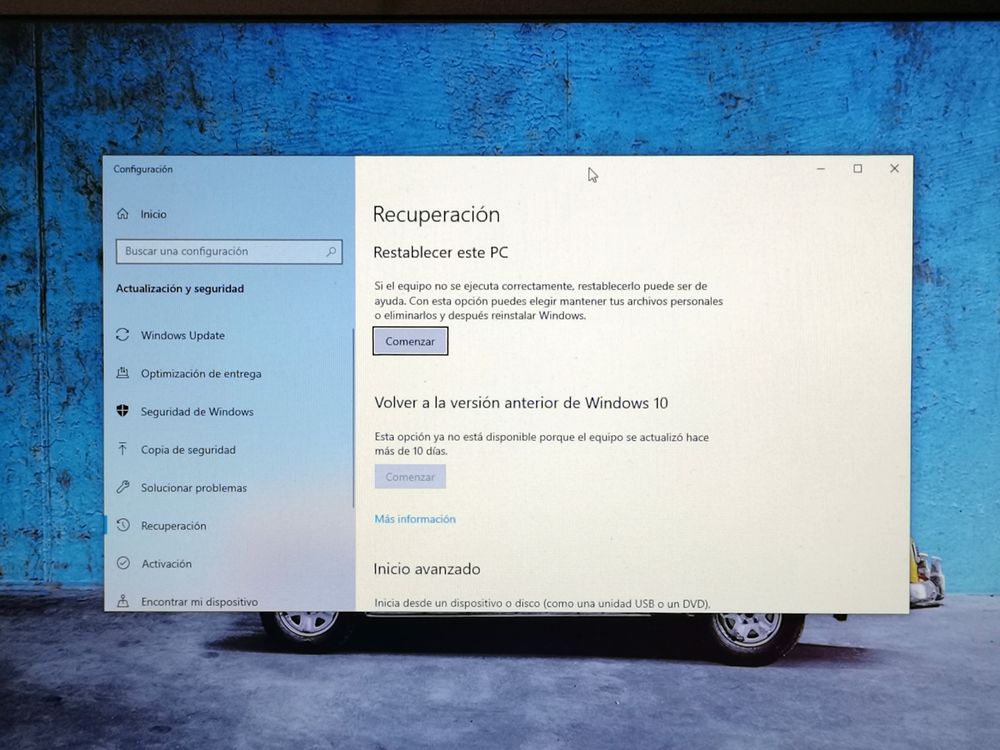Select the Optimización de entrega icon

[x=123, y=373]
